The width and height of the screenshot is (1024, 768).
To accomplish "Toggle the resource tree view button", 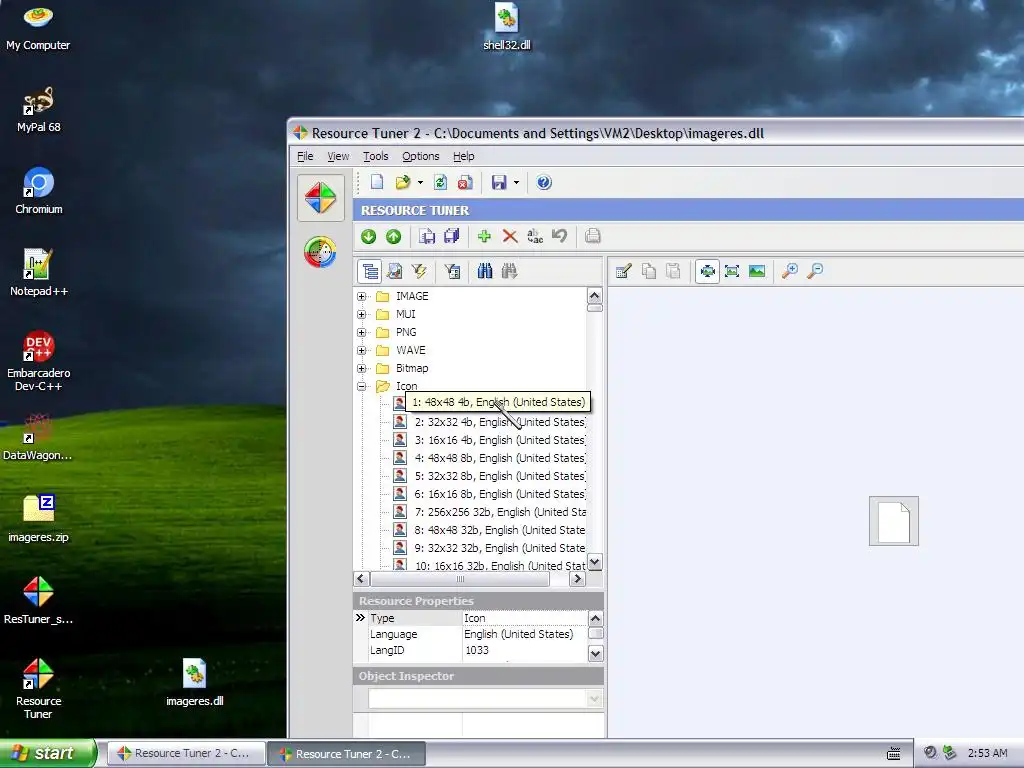I will (x=370, y=271).
